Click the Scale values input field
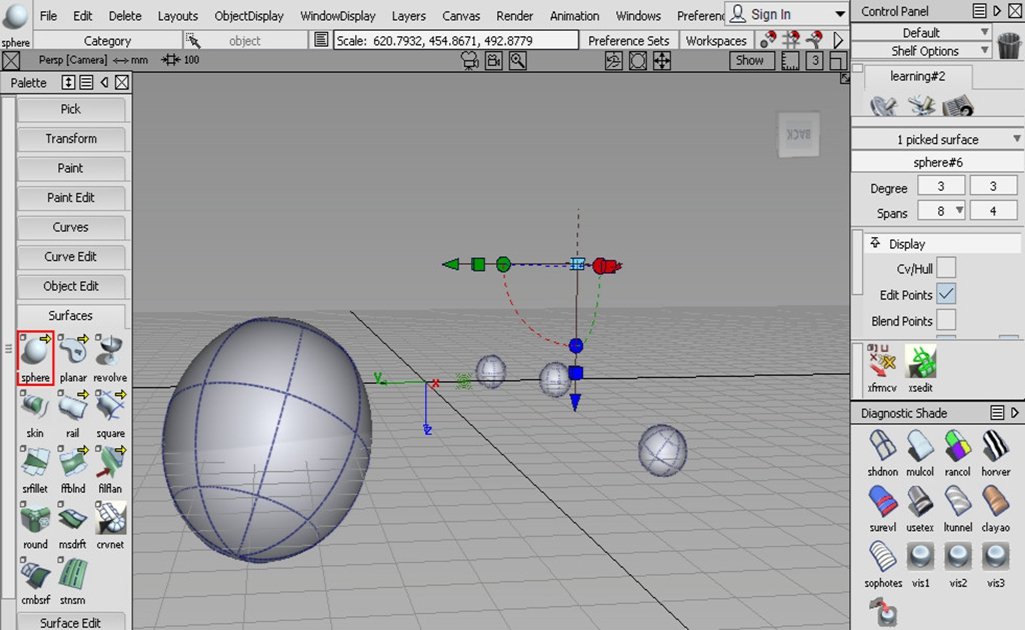1025x630 pixels. click(x=456, y=41)
